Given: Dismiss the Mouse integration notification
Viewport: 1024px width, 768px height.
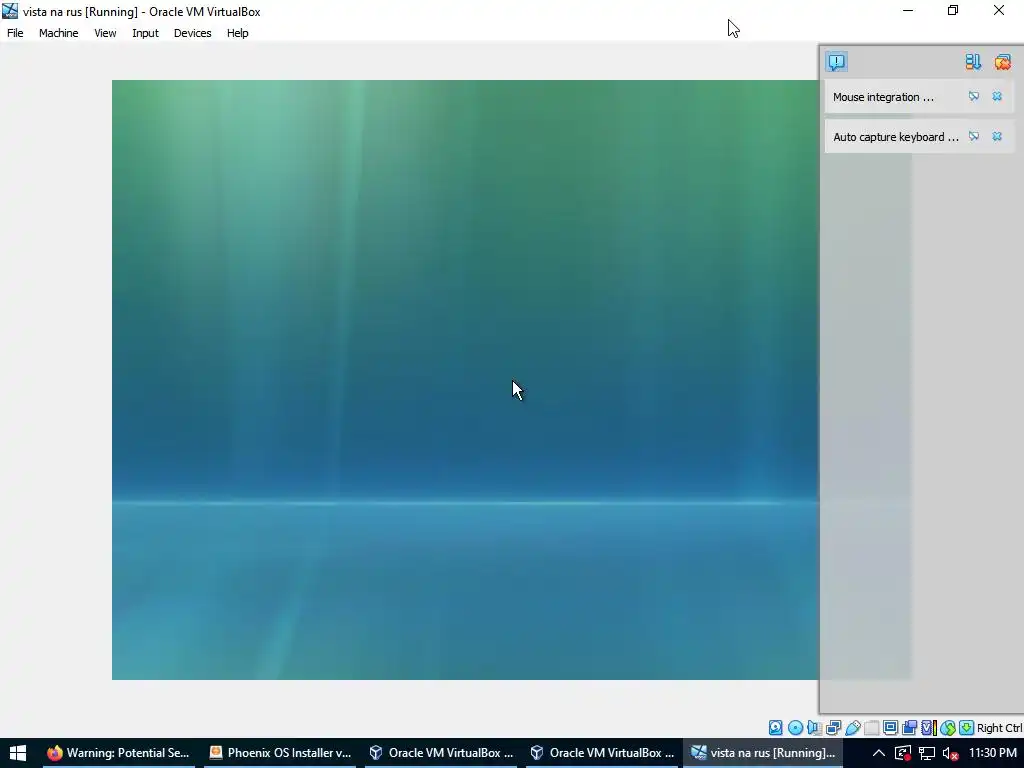Looking at the screenshot, I should (x=997, y=97).
